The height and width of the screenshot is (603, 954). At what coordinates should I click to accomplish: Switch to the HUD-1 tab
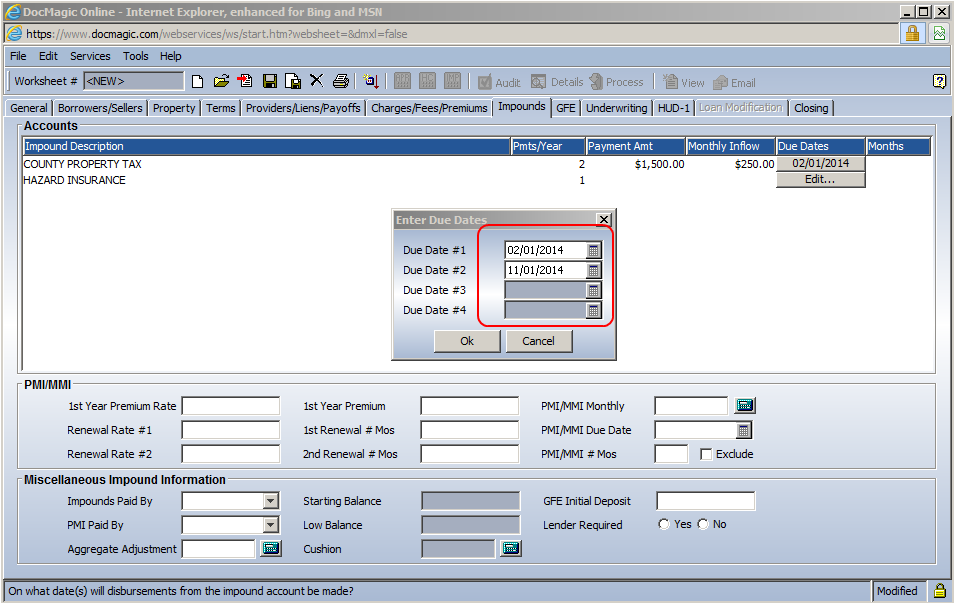click(x=674, y=108)
